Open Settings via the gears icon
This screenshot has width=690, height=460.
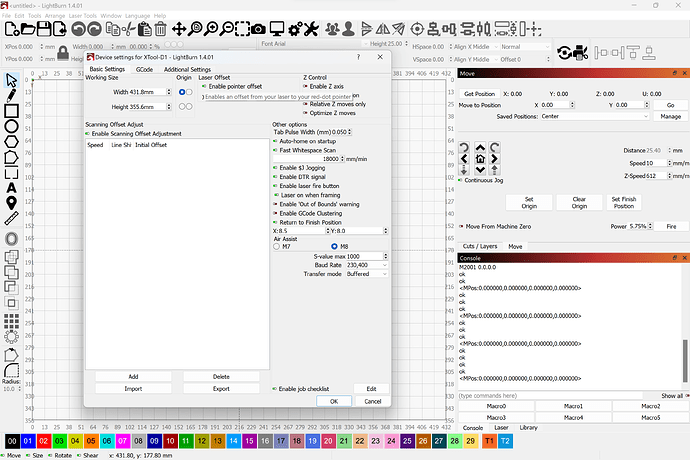coord(295,29)
